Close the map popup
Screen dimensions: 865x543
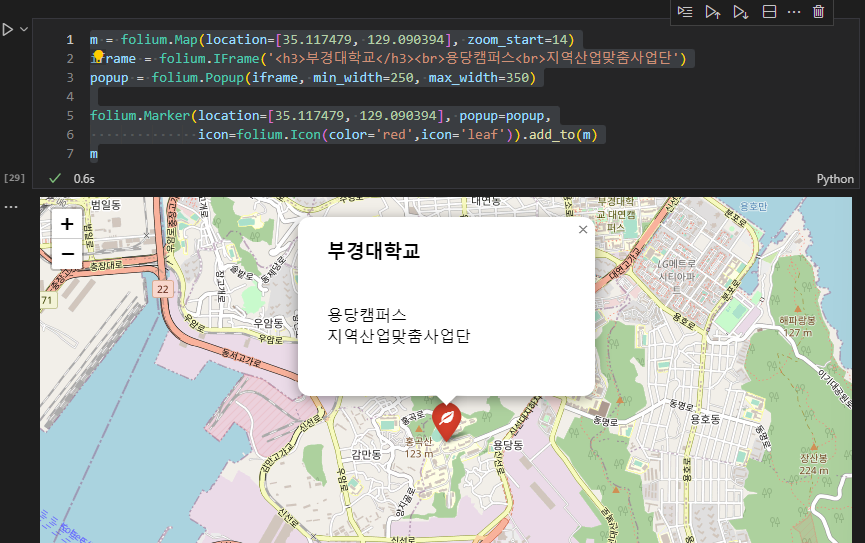point(583,230)
